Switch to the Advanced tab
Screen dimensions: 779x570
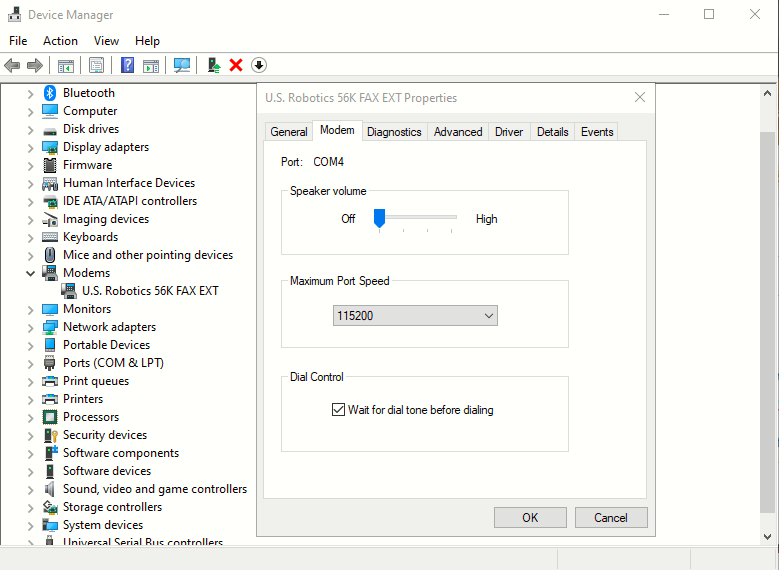tap(458, 132)
